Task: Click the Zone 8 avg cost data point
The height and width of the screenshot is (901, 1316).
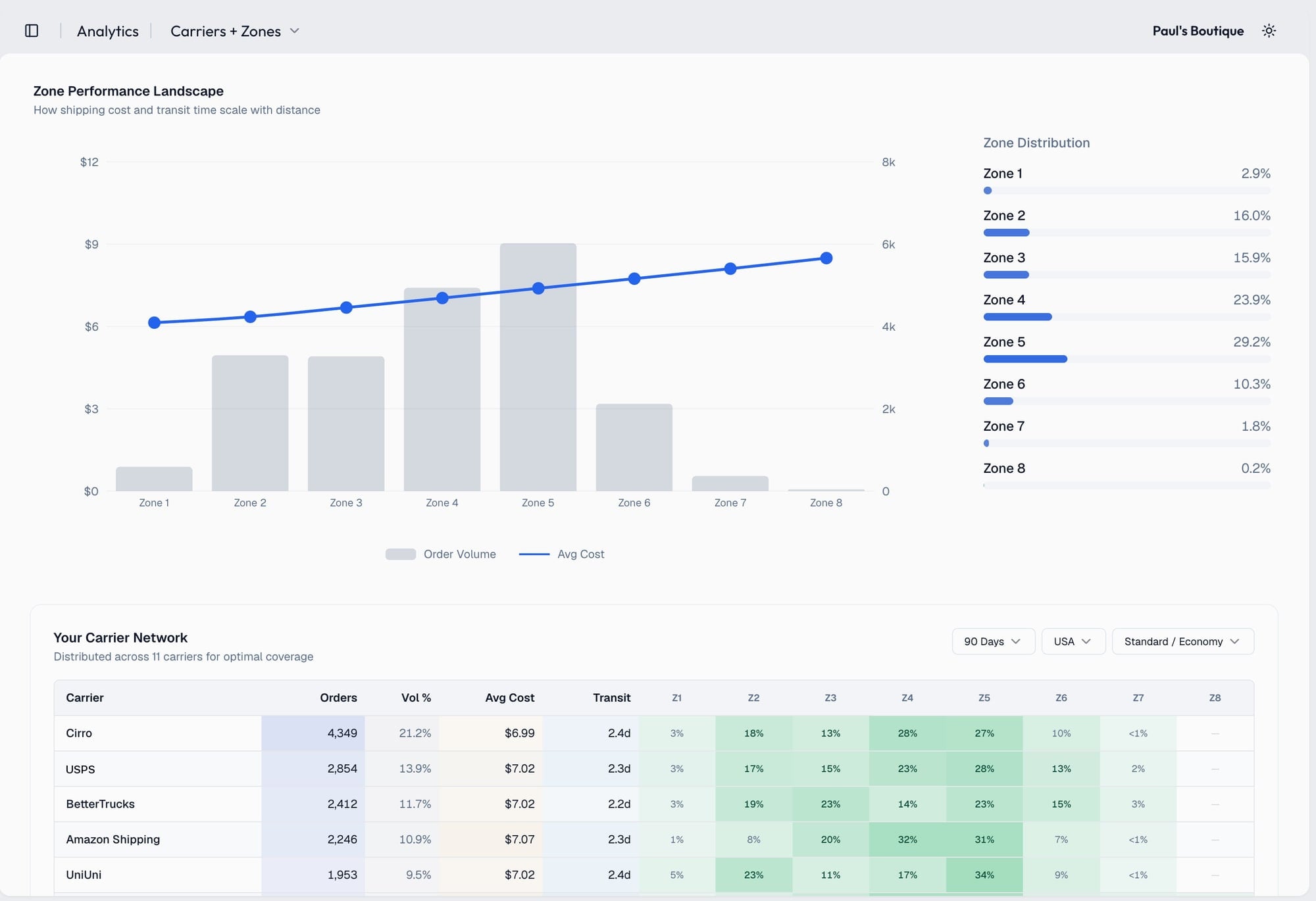Action: click(x=826, y=258)
